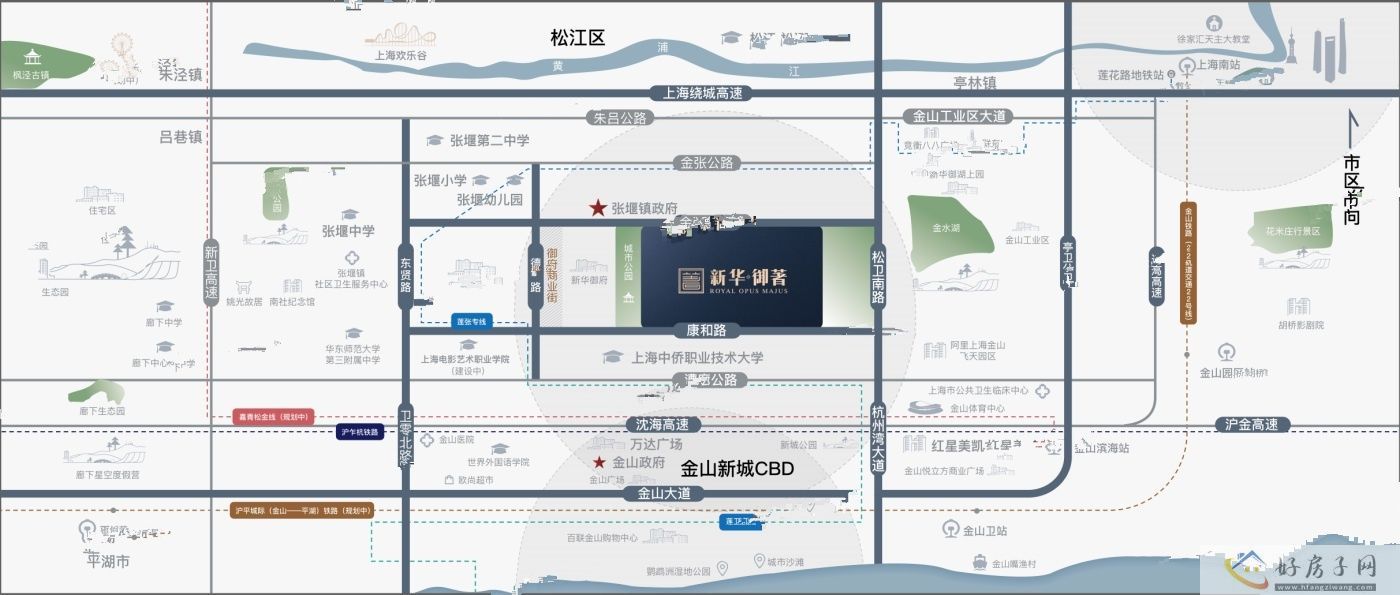Click the blue 莲张专线 bus line tag
Image resolution: width=1400 pixels, height=595 pixels.
[x=471, y=322]
